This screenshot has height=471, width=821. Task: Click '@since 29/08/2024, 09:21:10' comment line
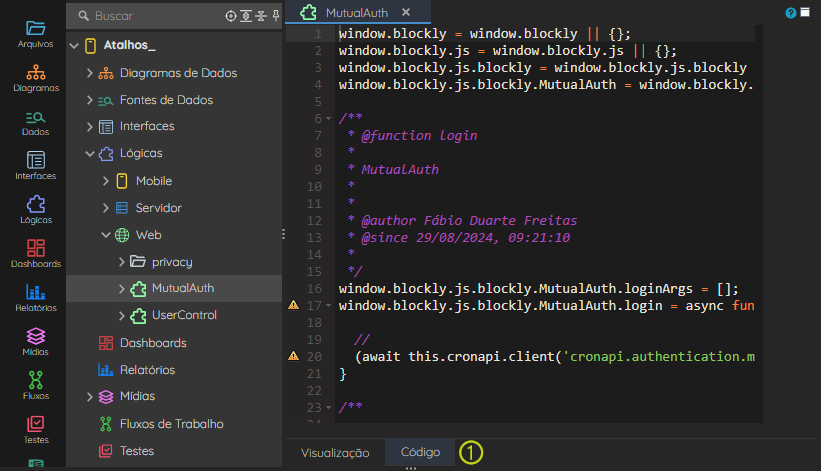click(x=465, y=238)
